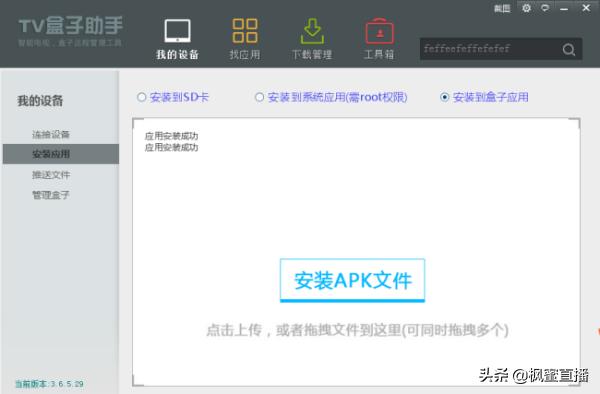The height and width of the screenshot is (394, 600).
Task: Click the feedback speech bubble icon
Action: (545, 8)
